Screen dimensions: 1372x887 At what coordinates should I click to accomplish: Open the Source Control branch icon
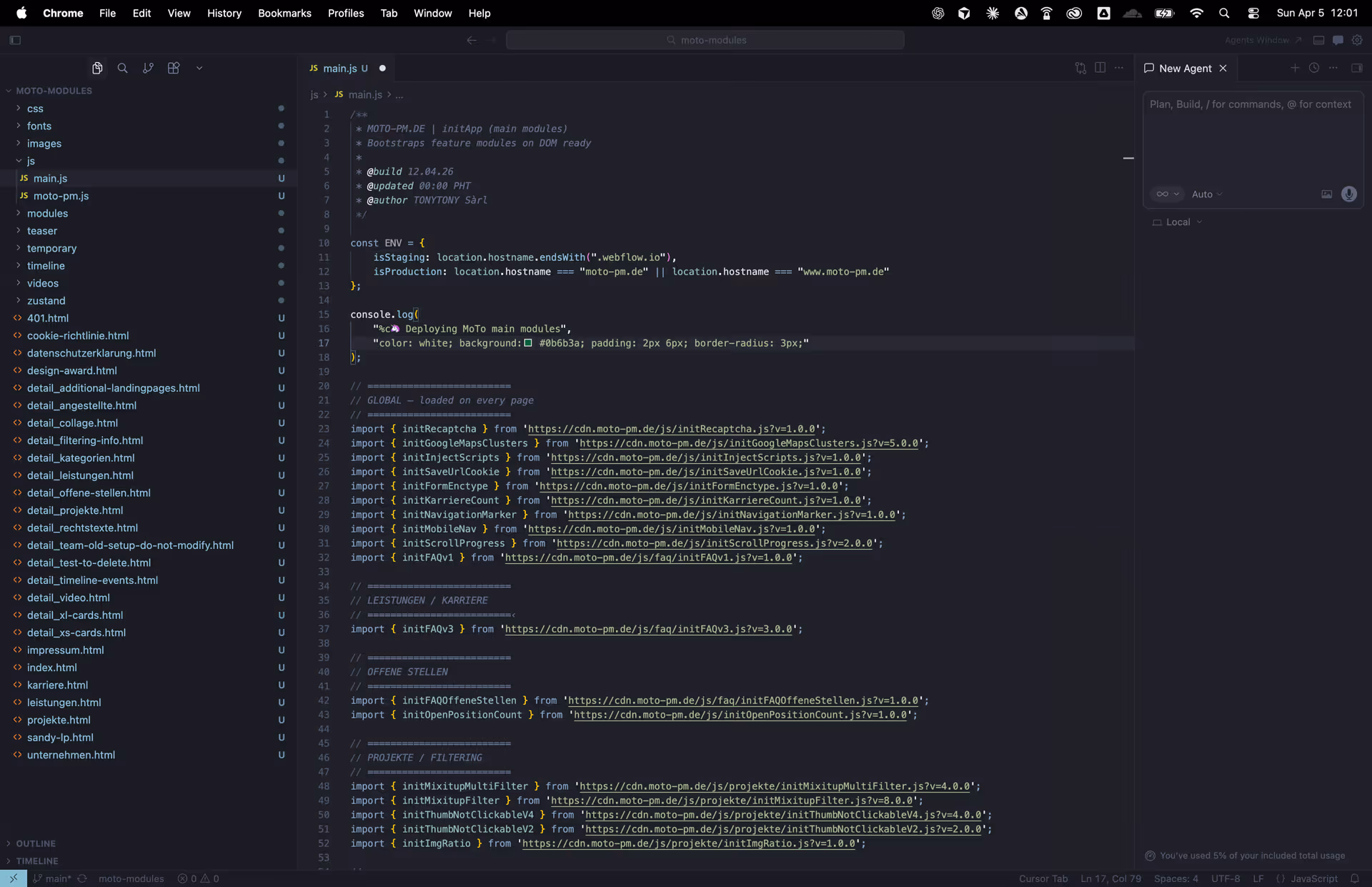point(148,68)
